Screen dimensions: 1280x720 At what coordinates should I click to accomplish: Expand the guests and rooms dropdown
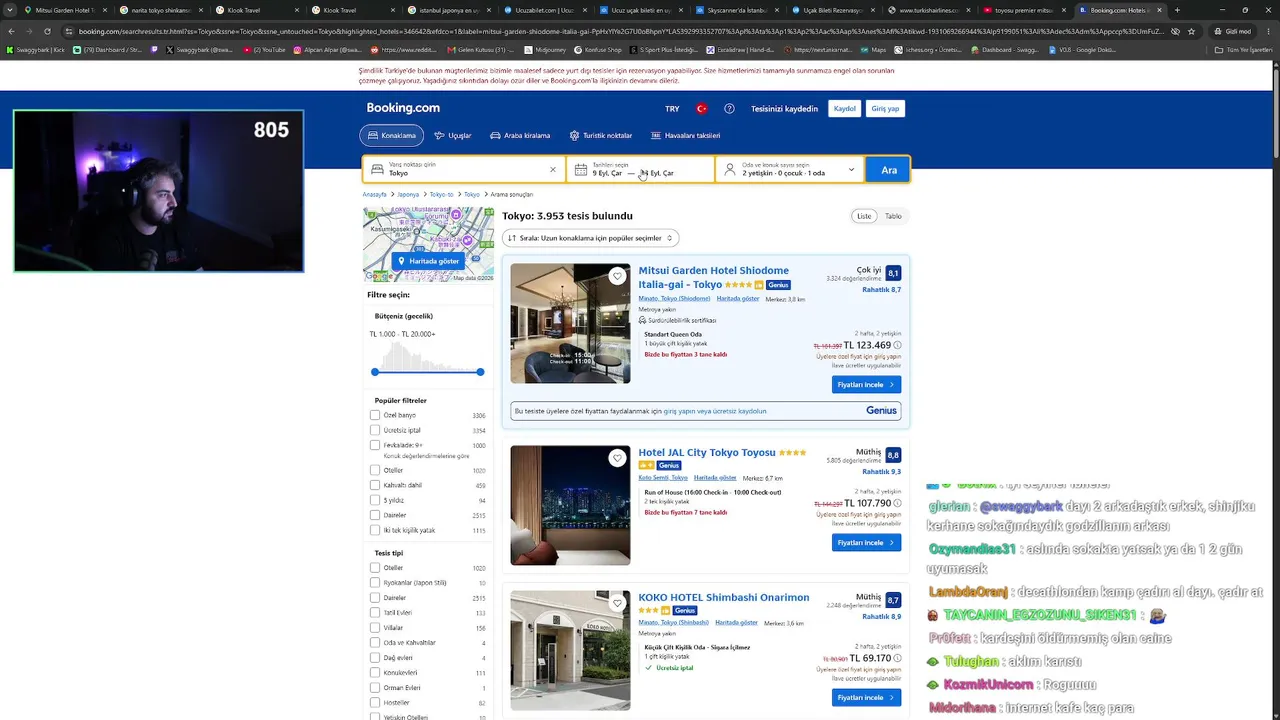[x=790, y=170]
